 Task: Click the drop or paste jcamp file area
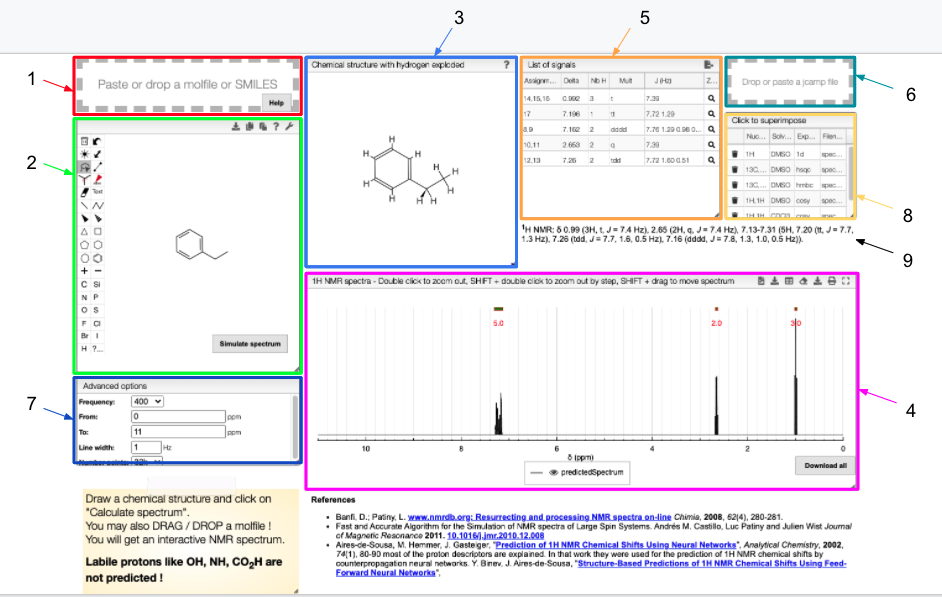tap(789, 82)
